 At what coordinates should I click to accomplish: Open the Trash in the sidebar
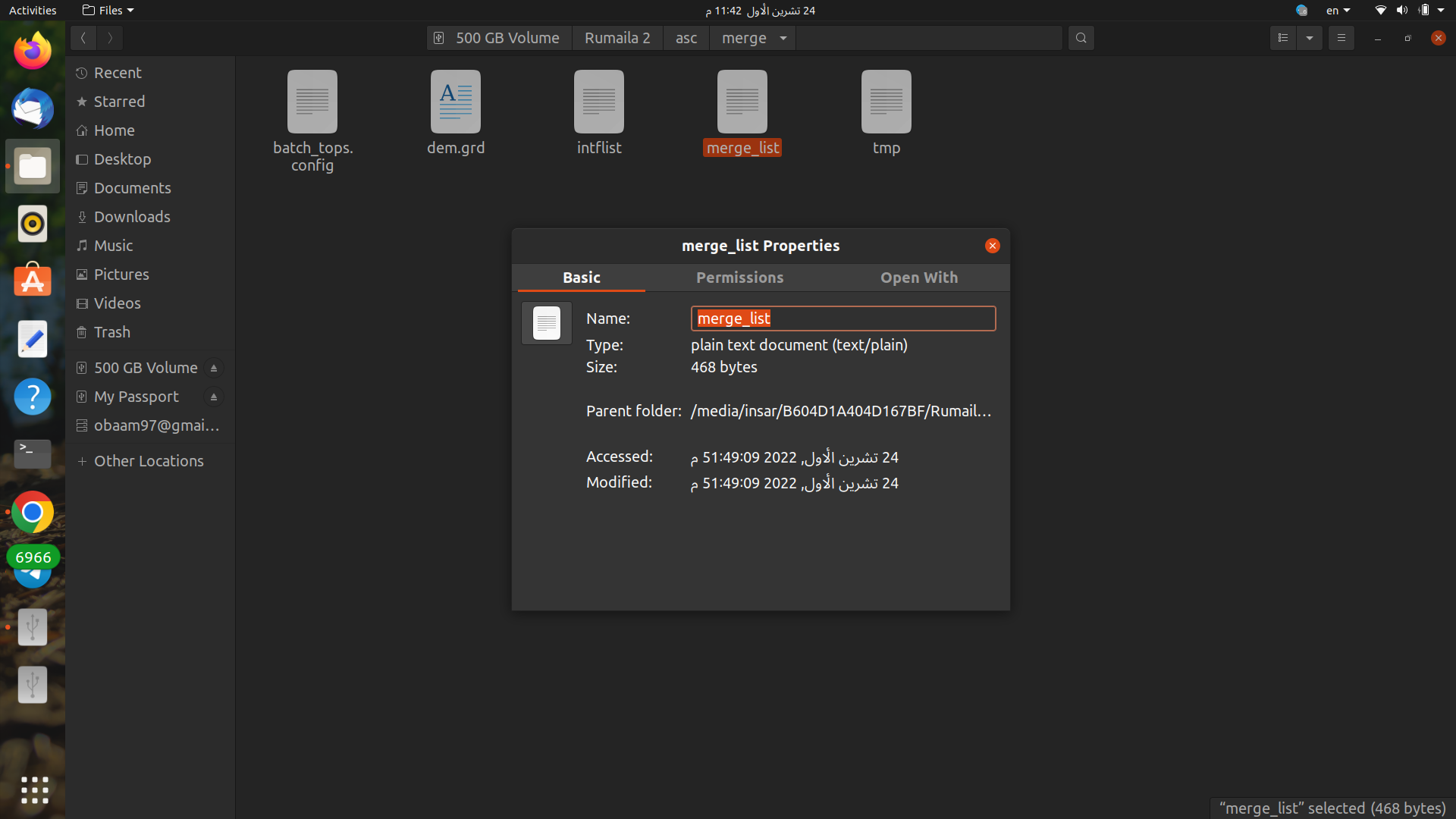tap(111, 332)
